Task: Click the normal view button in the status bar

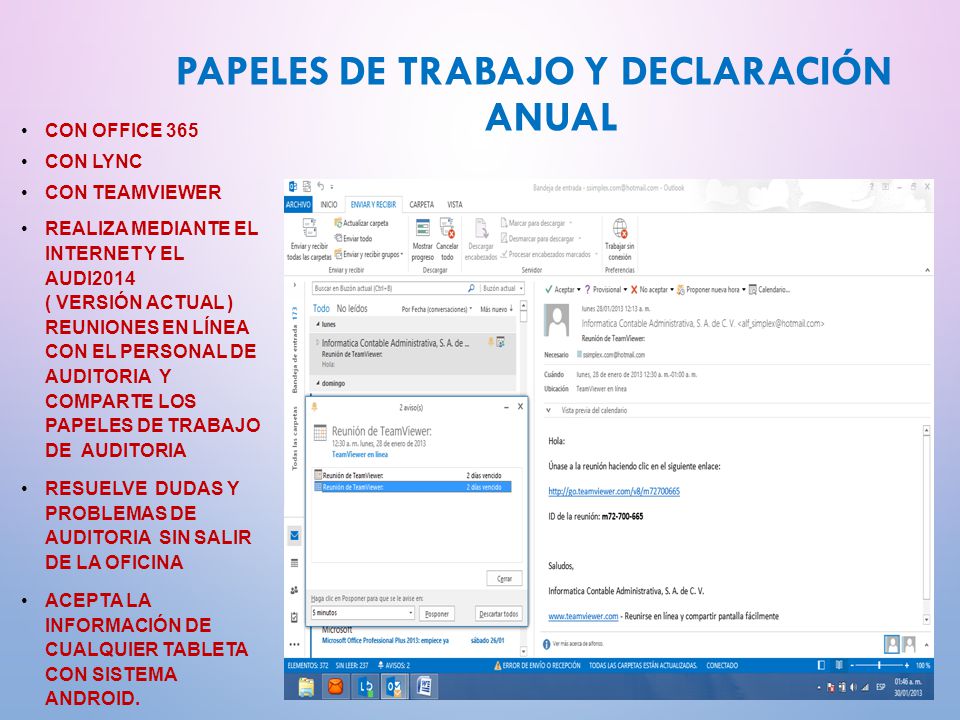Action: coord(822,665)
